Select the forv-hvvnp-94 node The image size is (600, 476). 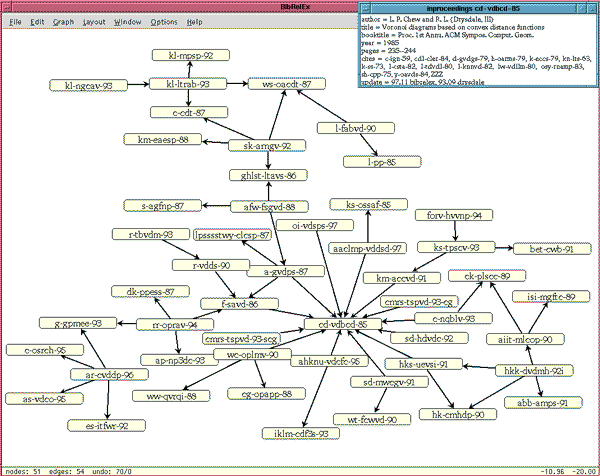tap(454, 215)
